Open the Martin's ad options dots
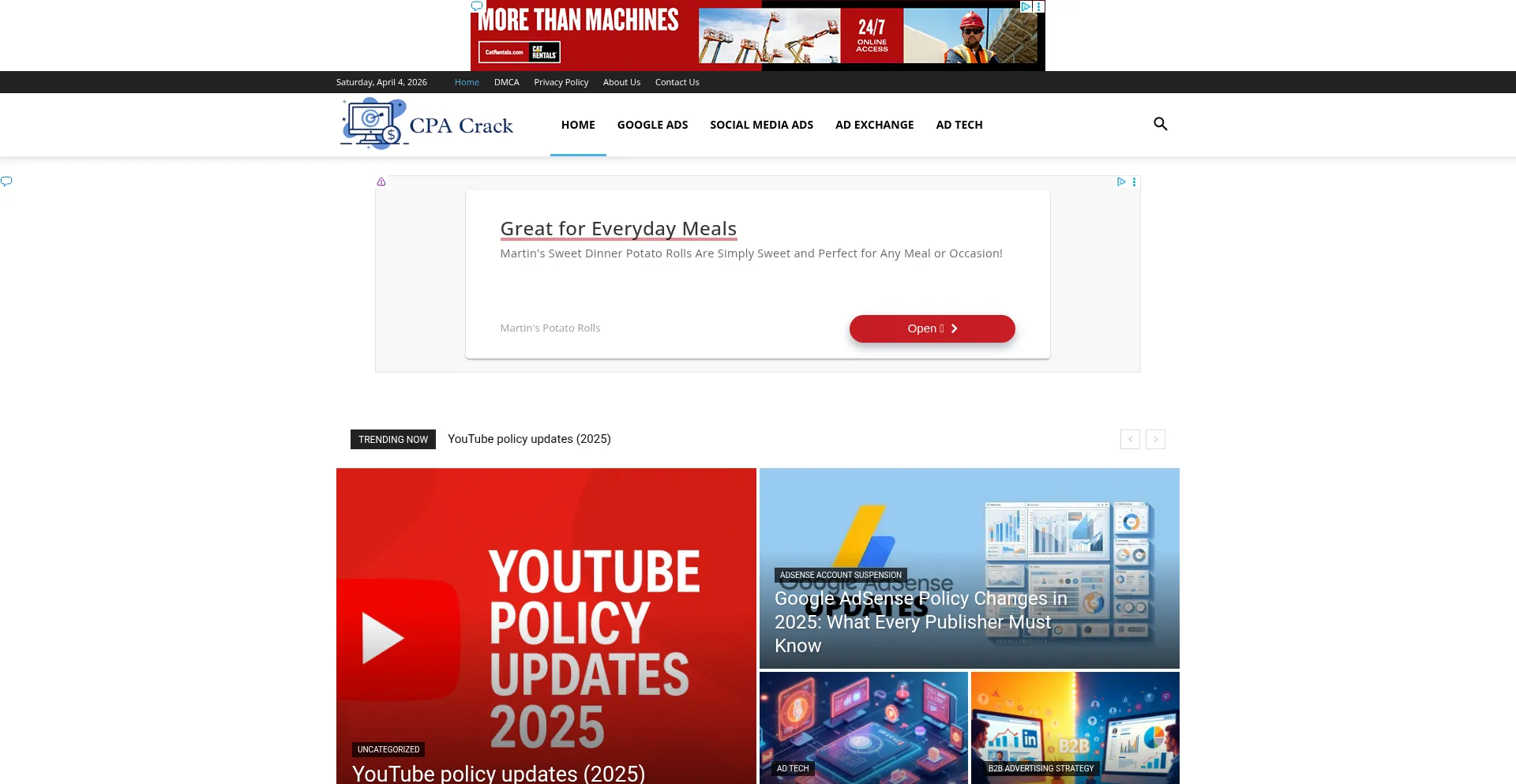The height and width of the screenshot is (784, 1516). click(x=1135, y=182)
